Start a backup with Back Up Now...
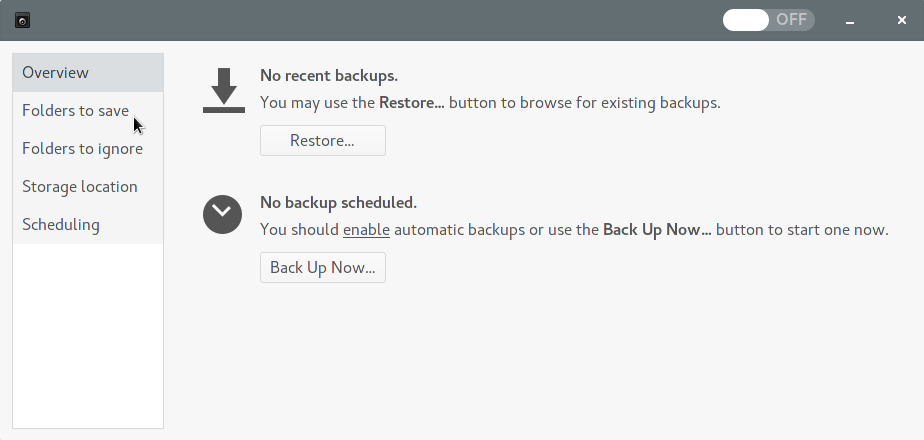Screen dimensions: 924x440 coord(323,267)
